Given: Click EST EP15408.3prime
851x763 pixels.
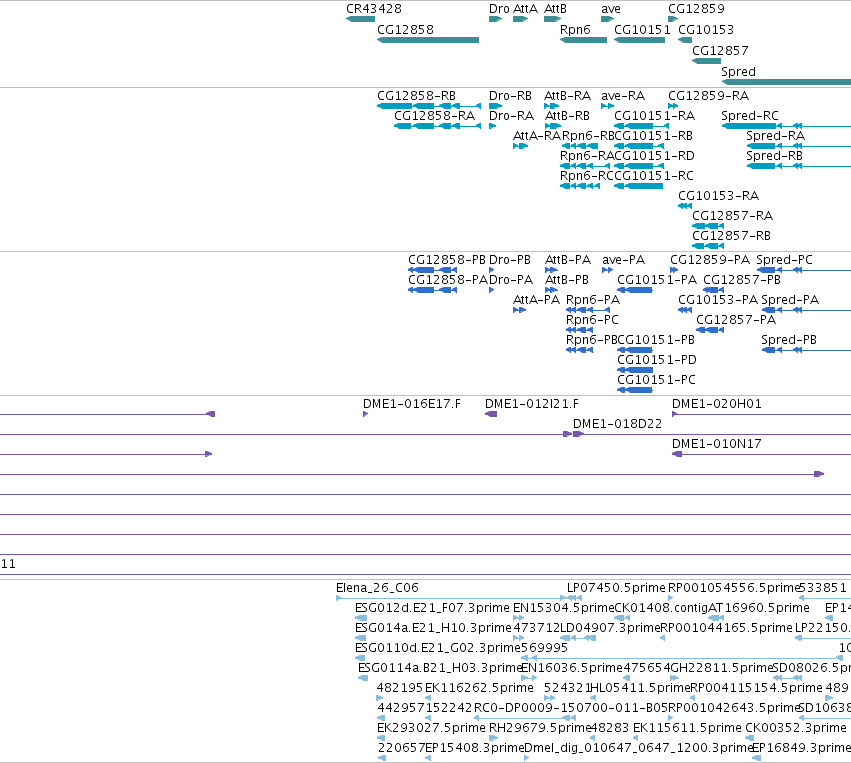Looking at the screenshot, I should [x=428, y=758].
